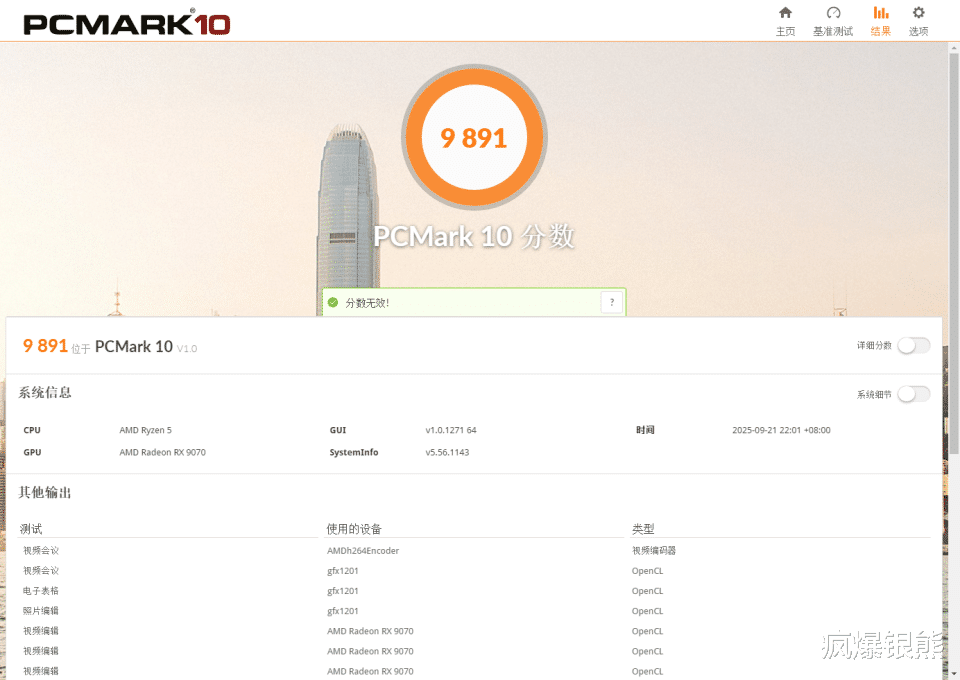The height and width of the screenshot is (680, 960).
Task: Toggle the 详细分数 switch
Action: [x=913, y=345]
